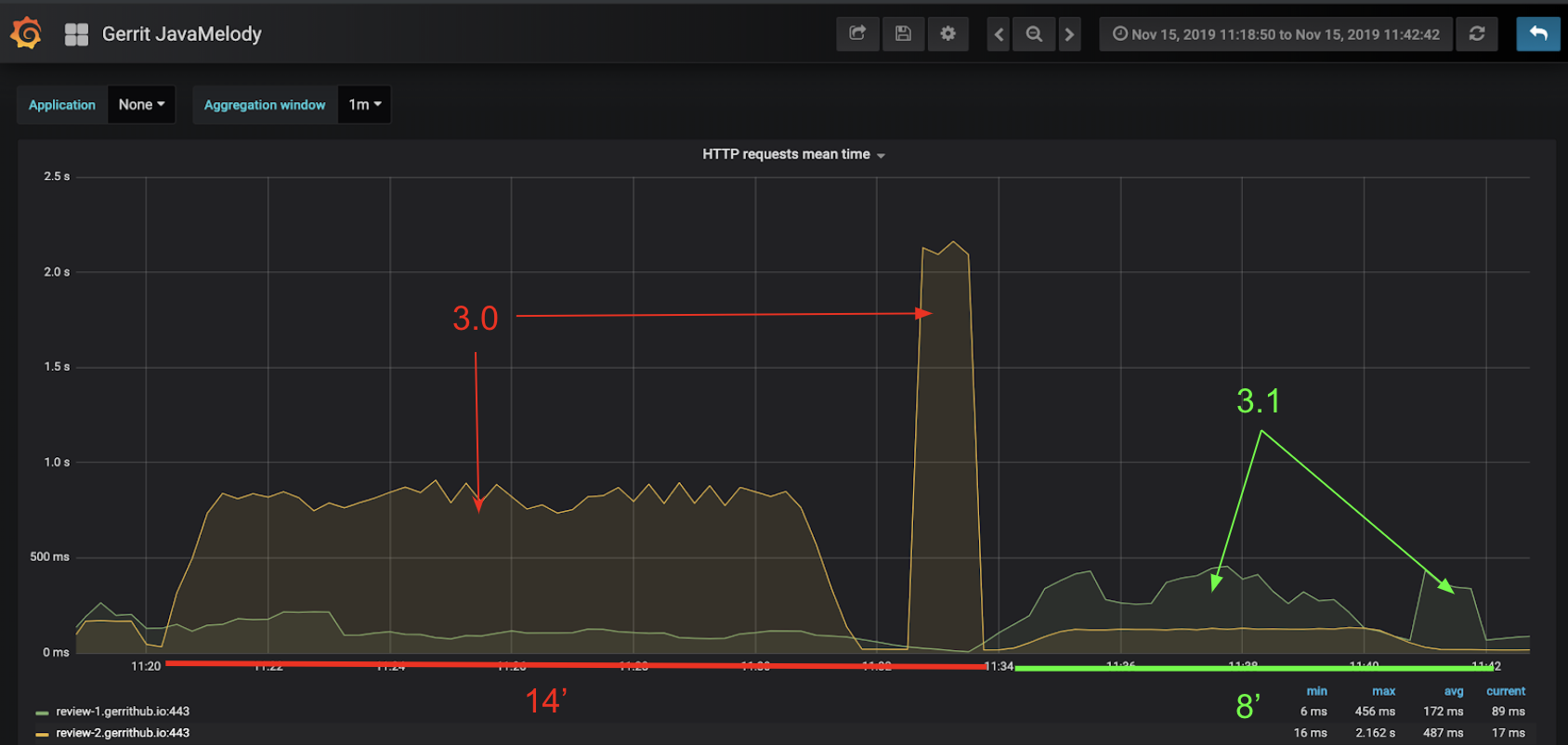1568x745 pixels.
Task: Sort legend by max column
Action: pos(1383,691)
